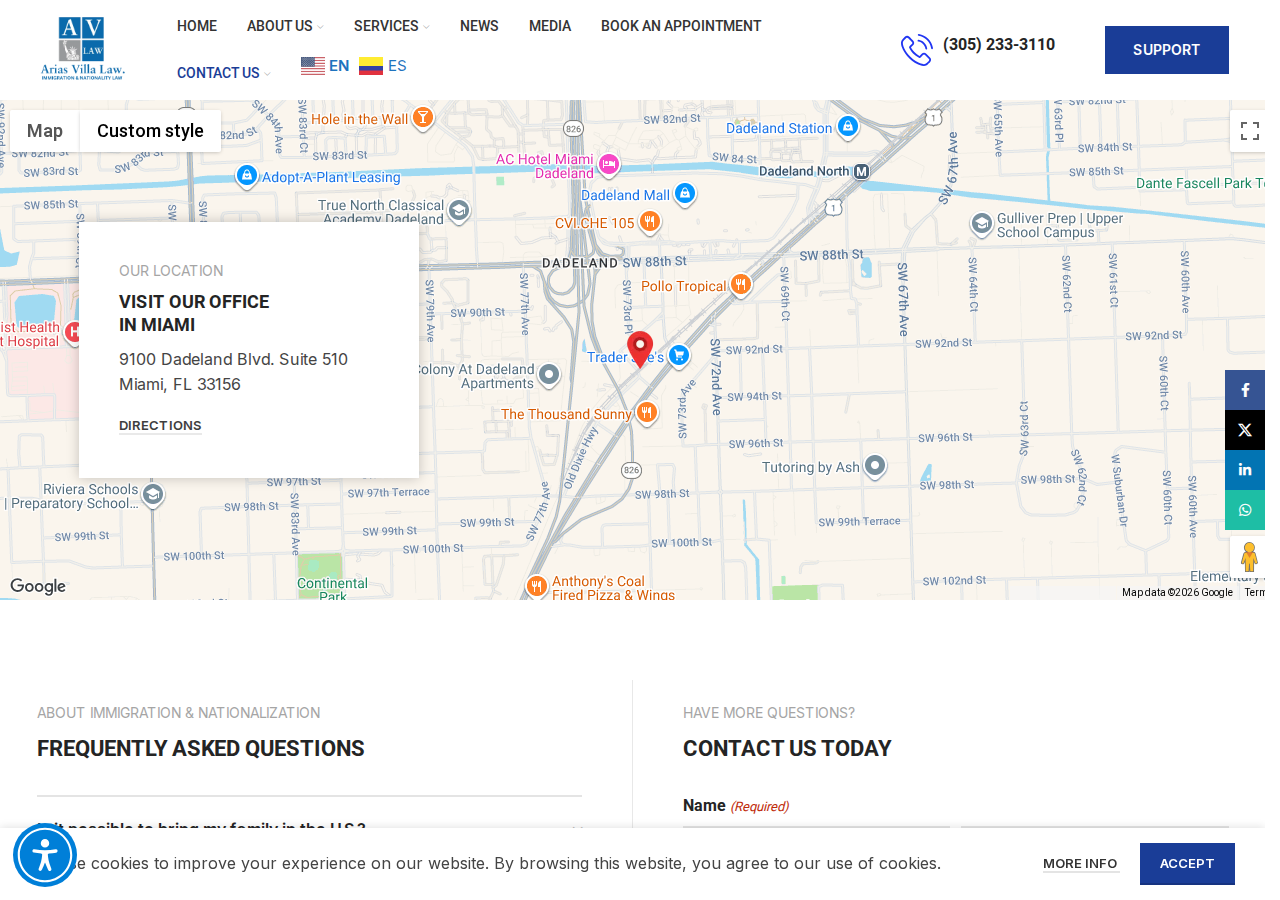This screenshot has width=1280, height=900.
Task: Click the CVI.CHE 105 restaurant marker
Action: point(650,221)
